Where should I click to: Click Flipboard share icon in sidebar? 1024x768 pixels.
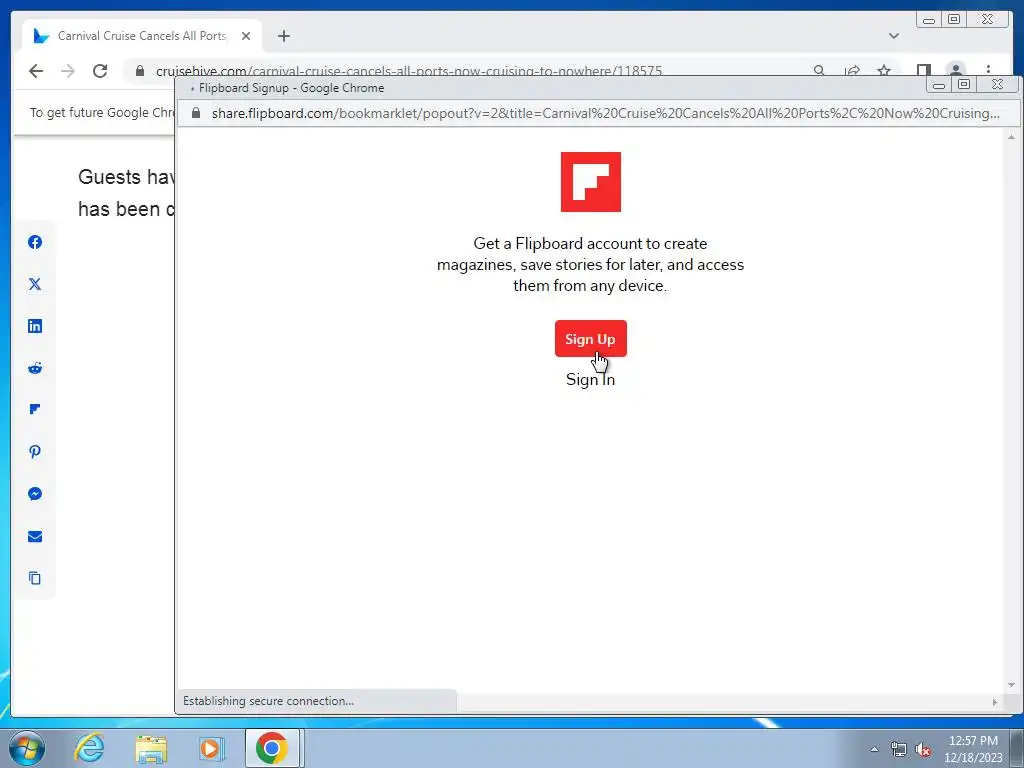[35, 409]
